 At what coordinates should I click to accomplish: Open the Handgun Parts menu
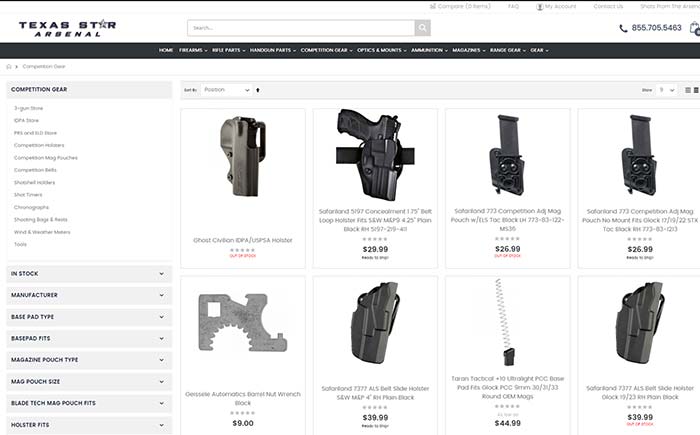(x=273, y=50)
